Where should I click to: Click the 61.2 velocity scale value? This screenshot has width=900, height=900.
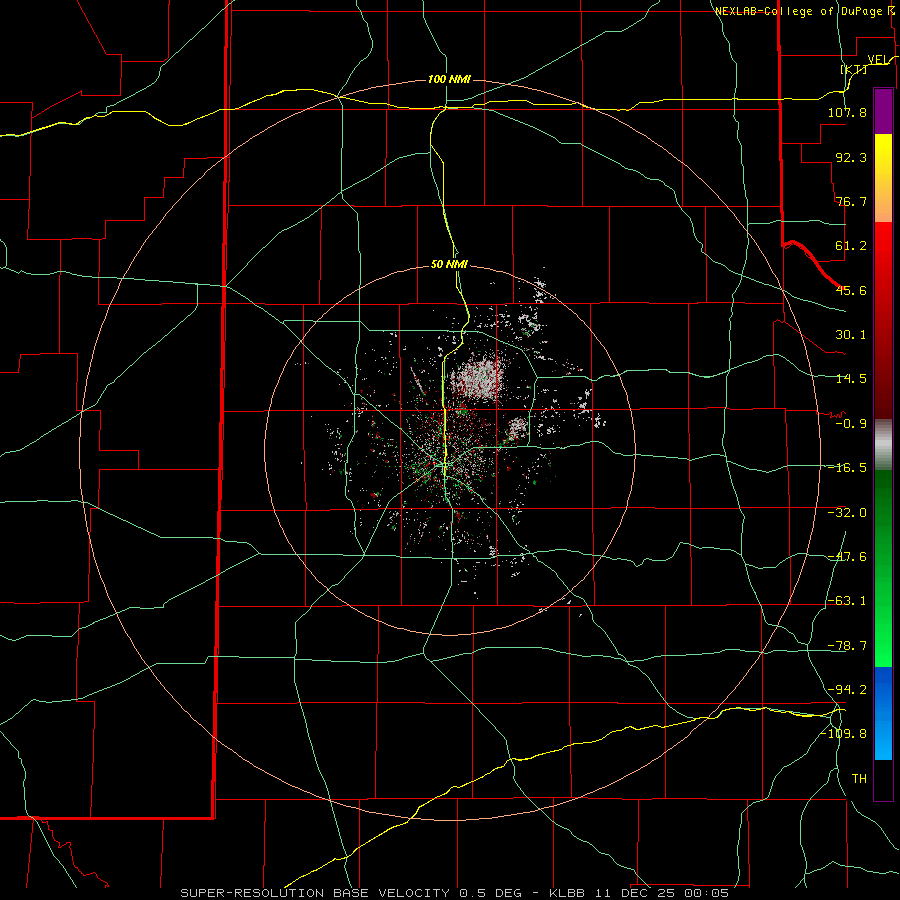click(851, 246)
